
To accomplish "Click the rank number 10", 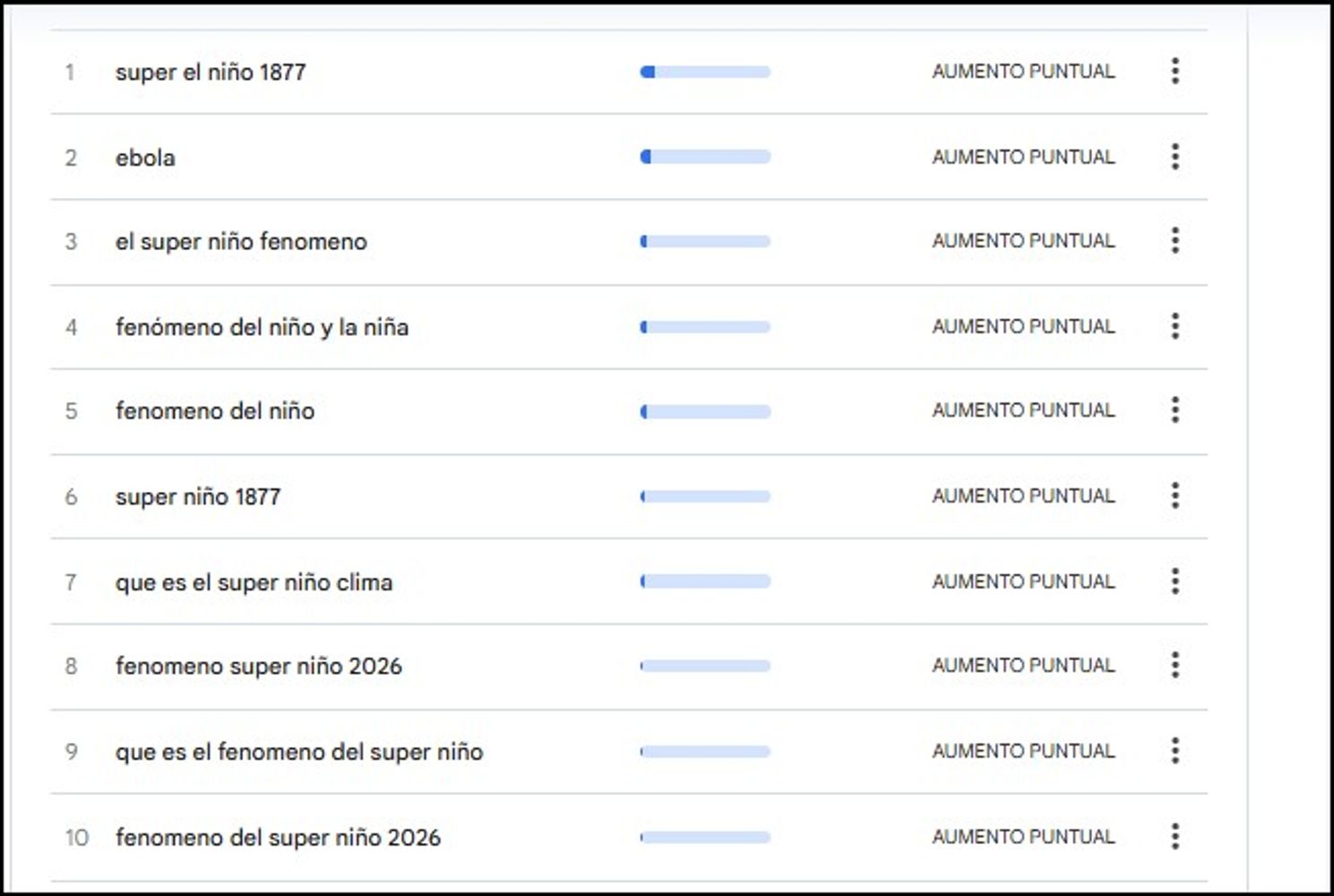I will (x=76, y=838).
